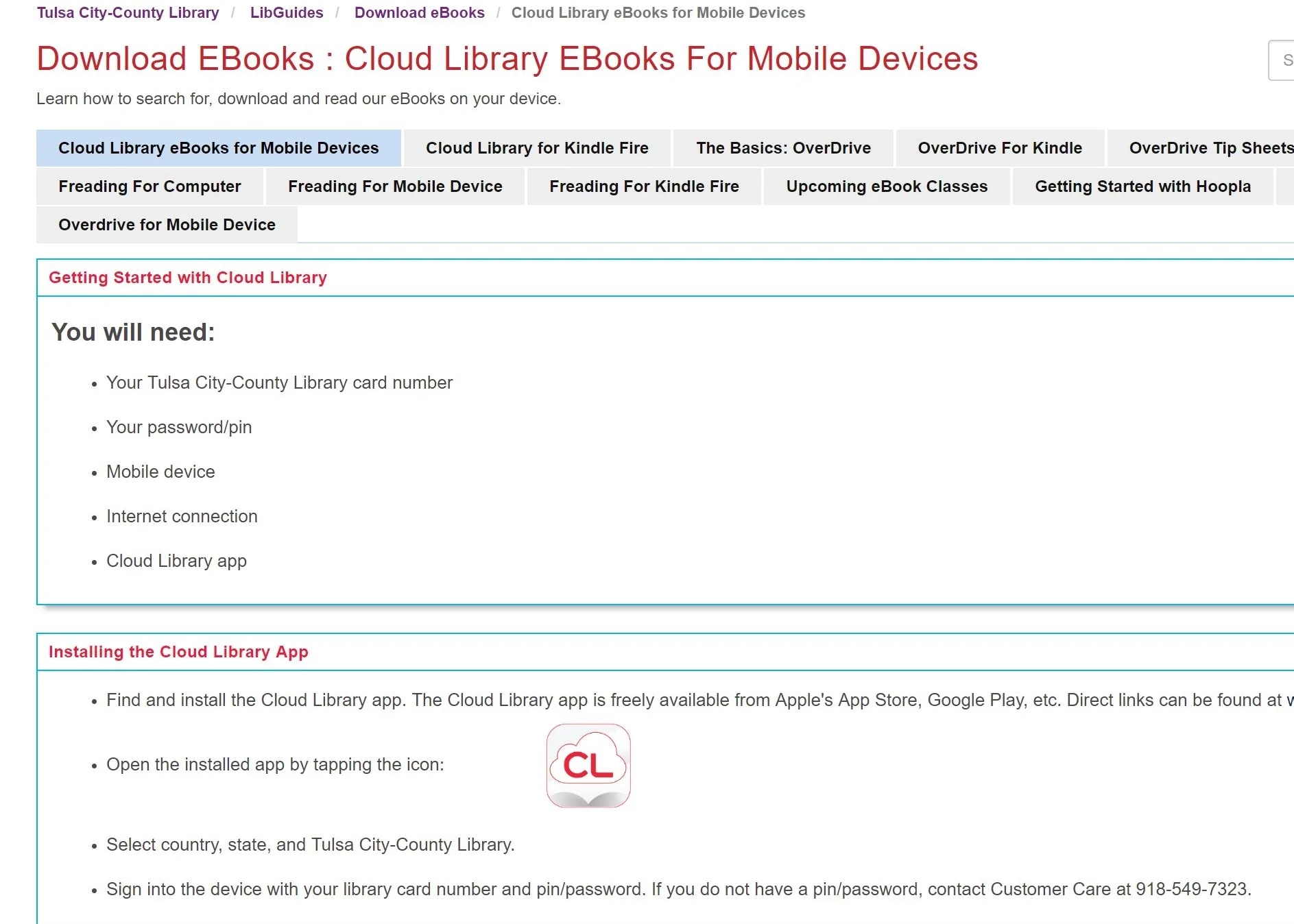Click the Cloud Library CL app icon
The height and width of the screenshot is (924, 1294).
click(588, 766)
